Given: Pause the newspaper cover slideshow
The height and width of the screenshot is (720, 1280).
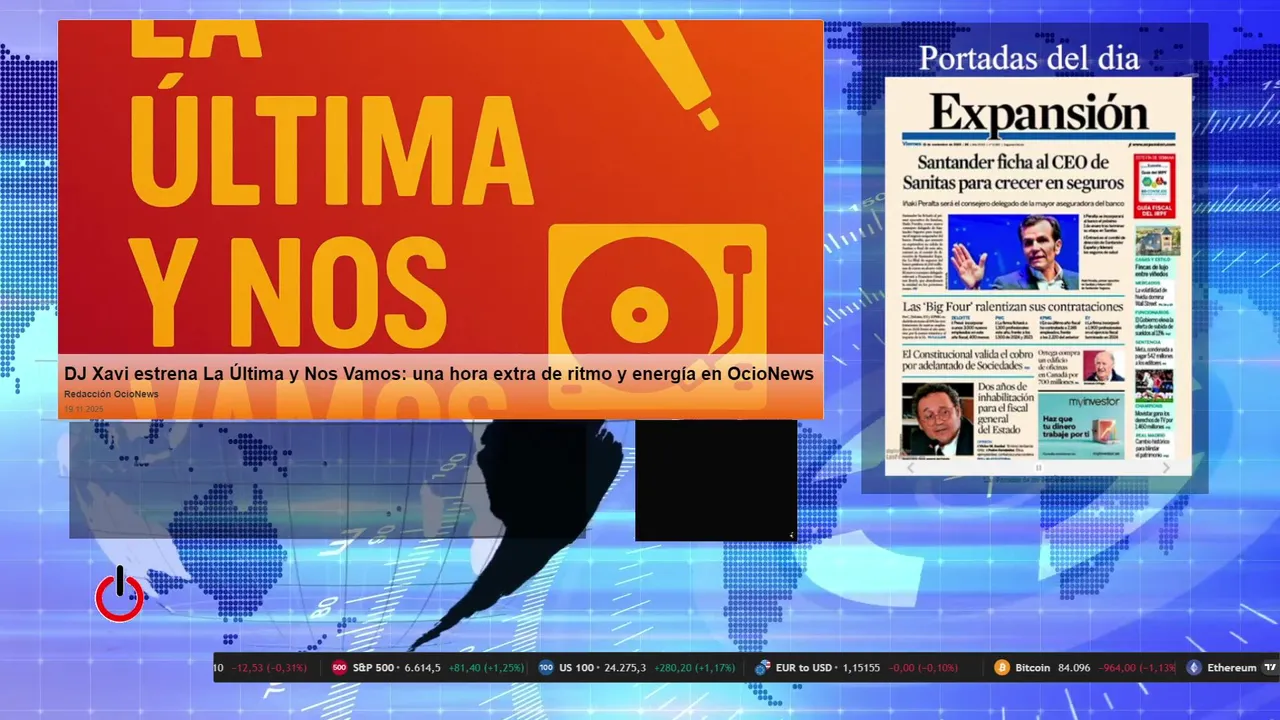Looking at the screenshot, I should click(1038, 467).
